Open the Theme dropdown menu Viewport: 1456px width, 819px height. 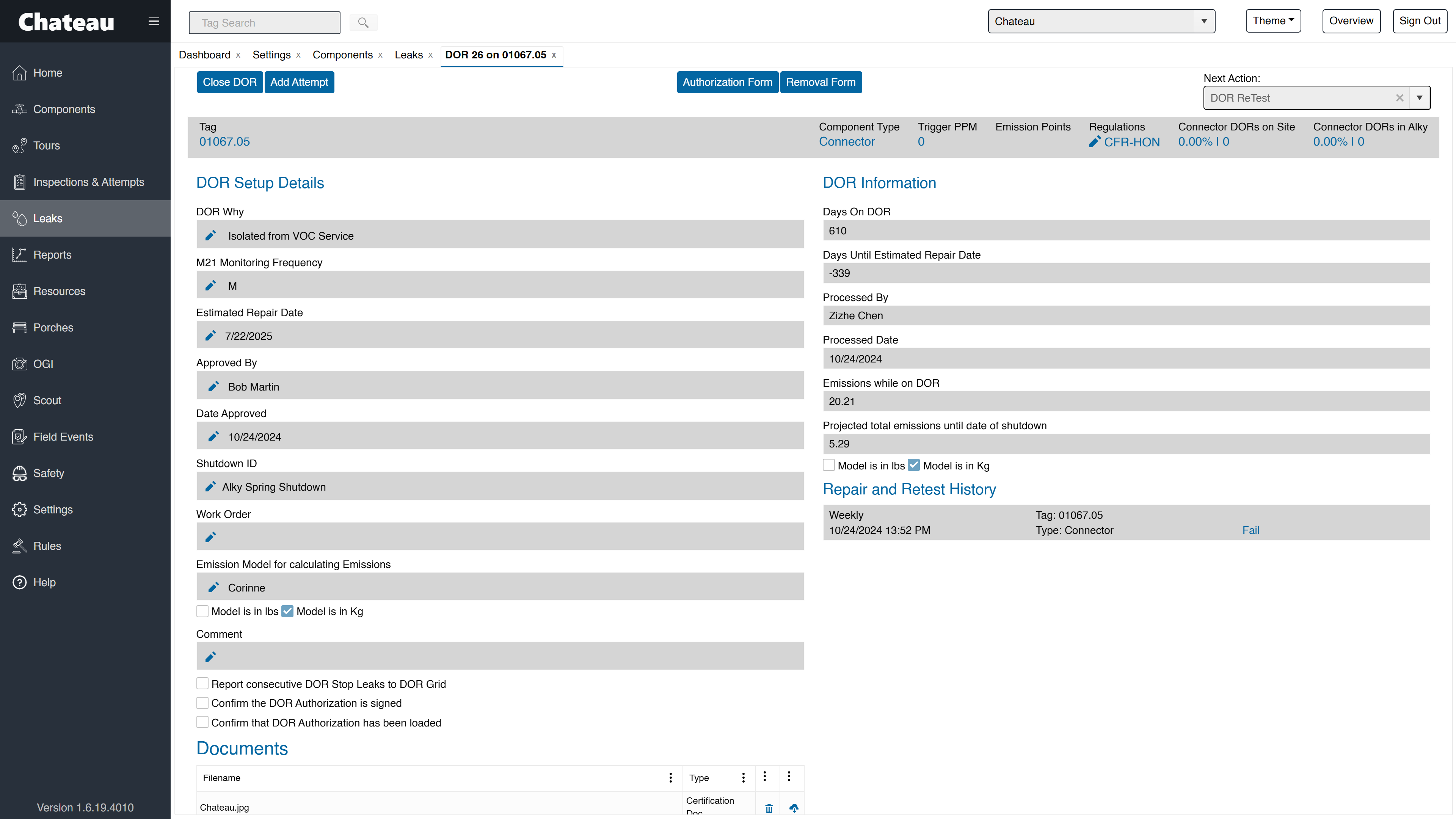pyautogui.click(x=1273, y=21)
